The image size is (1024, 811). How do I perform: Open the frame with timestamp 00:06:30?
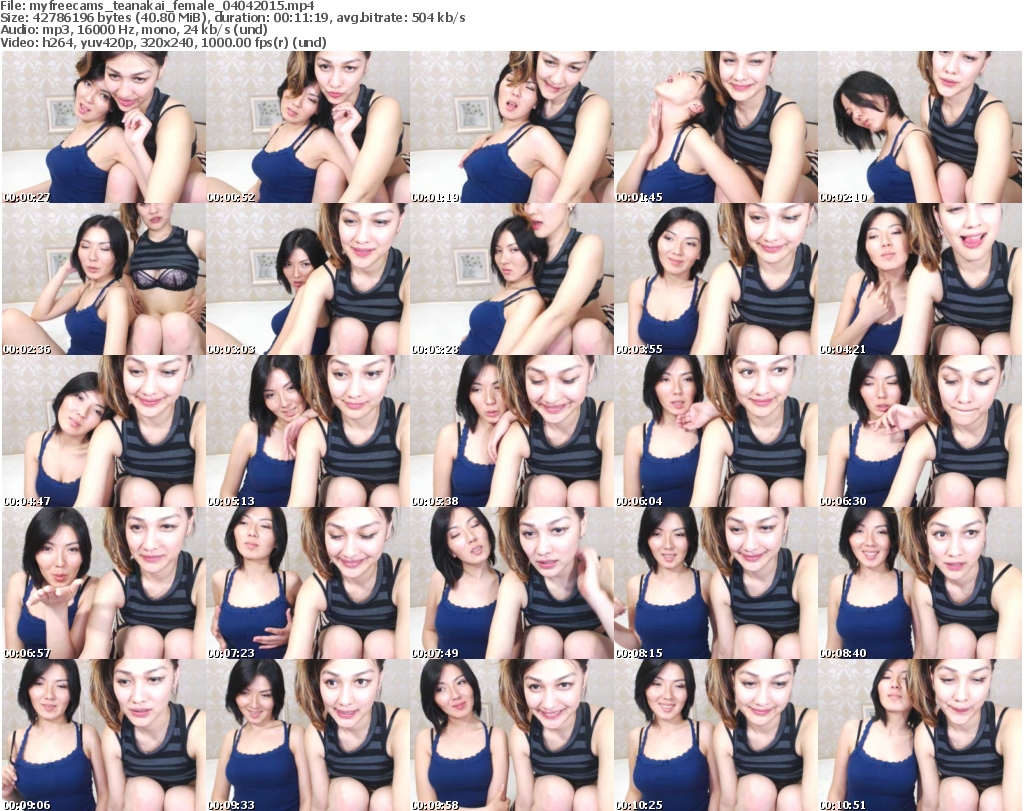tap(920, 432)
